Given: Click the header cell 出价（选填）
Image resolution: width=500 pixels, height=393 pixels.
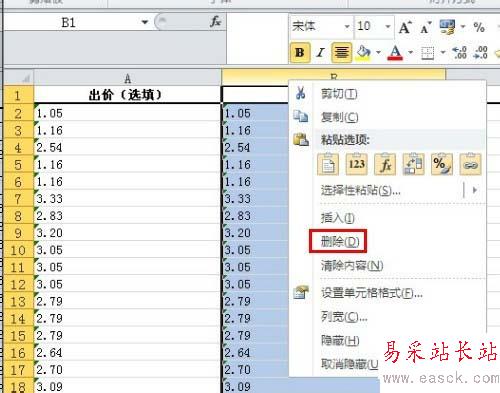Looking at the screenshot, I should [127, 95].
